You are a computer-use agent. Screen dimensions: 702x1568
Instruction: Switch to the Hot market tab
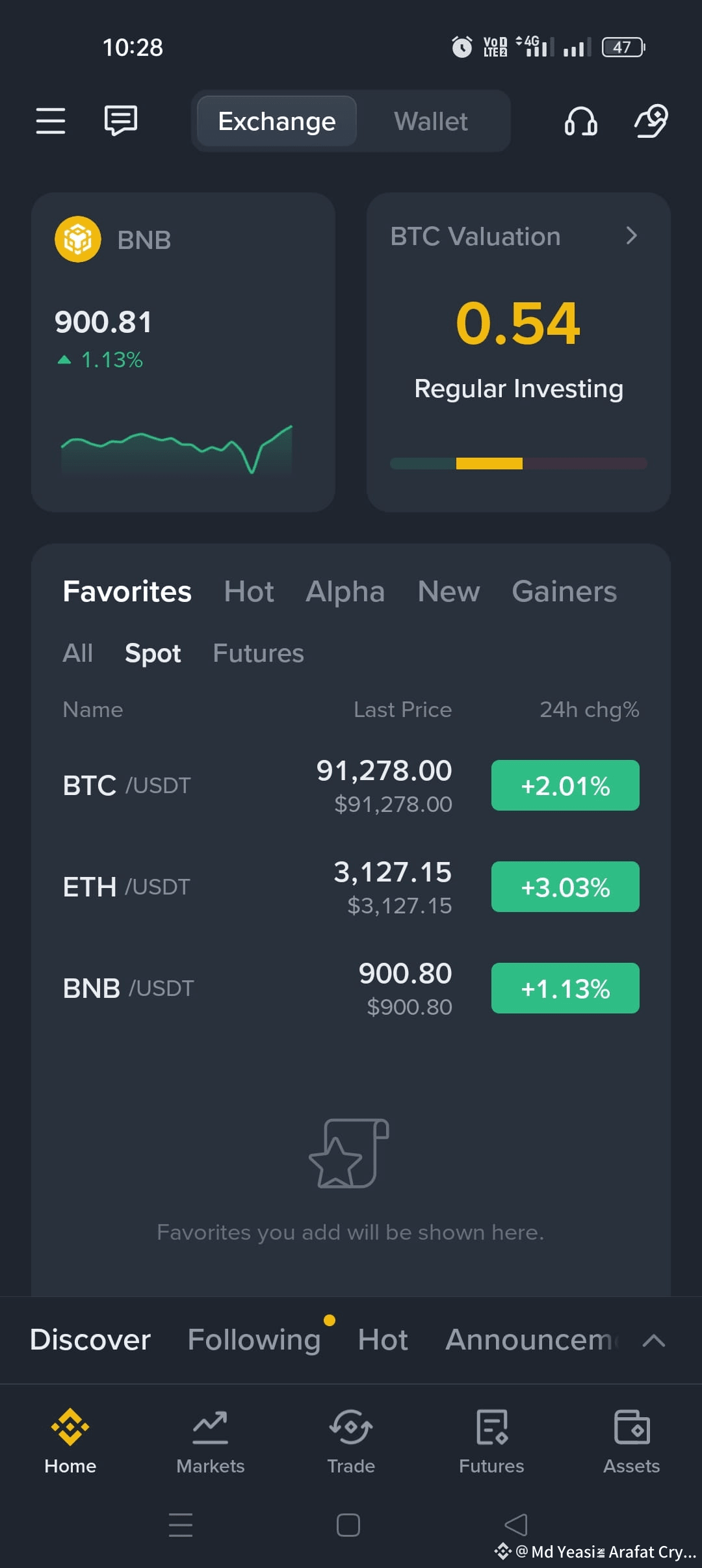[249, 592]
